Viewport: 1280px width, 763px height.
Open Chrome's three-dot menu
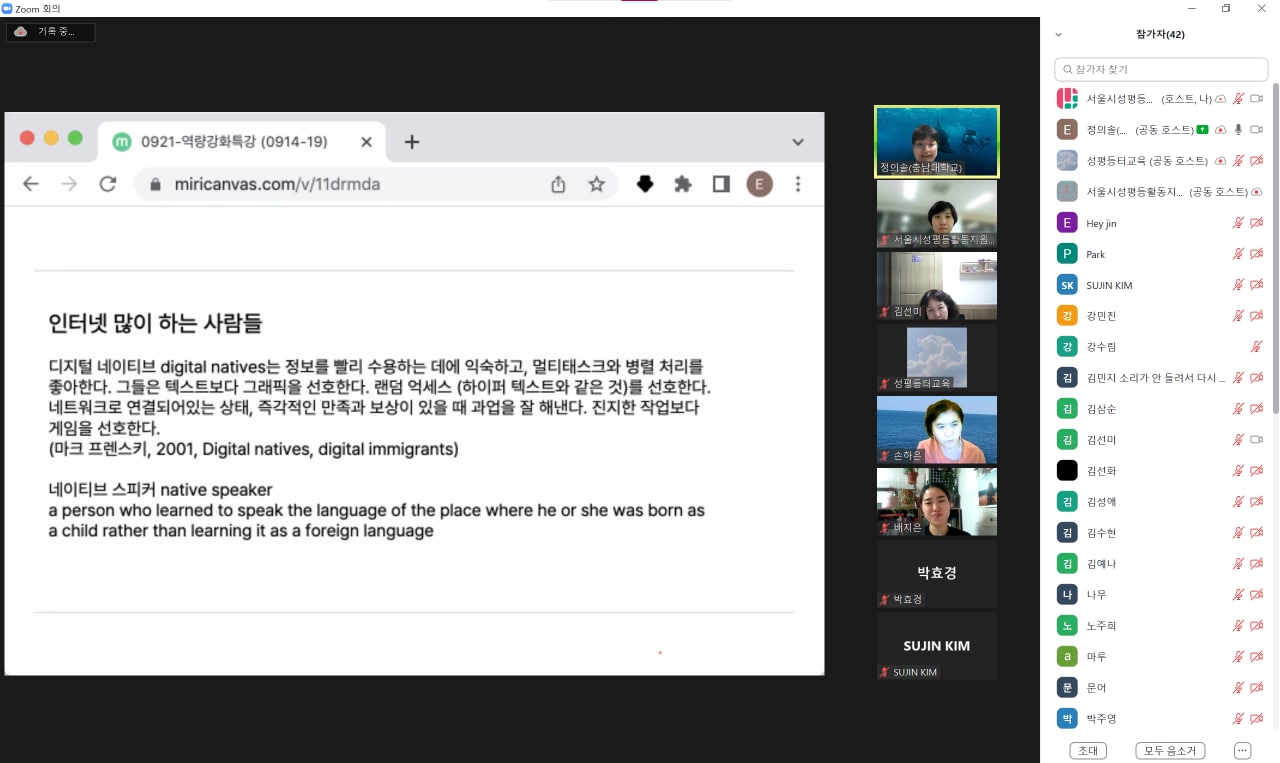pos(797,184)
